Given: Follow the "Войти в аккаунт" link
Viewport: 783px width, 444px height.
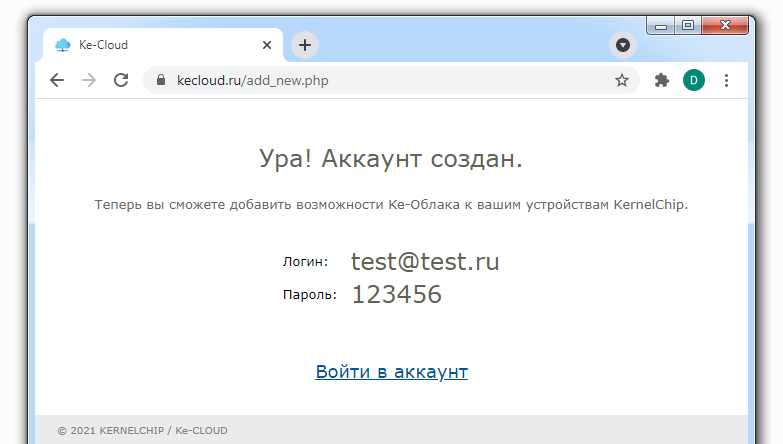Looking at the screenshot, I should pyautogui.click(x=391, y=372).
